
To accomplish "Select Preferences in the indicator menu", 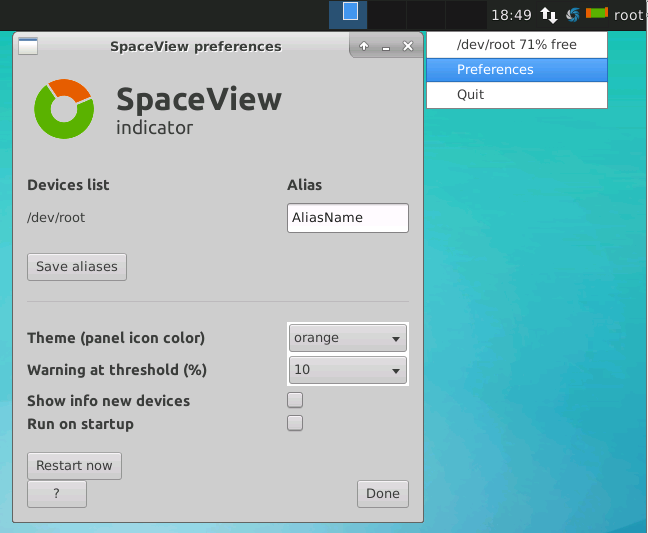I will (x=517, y=70).
